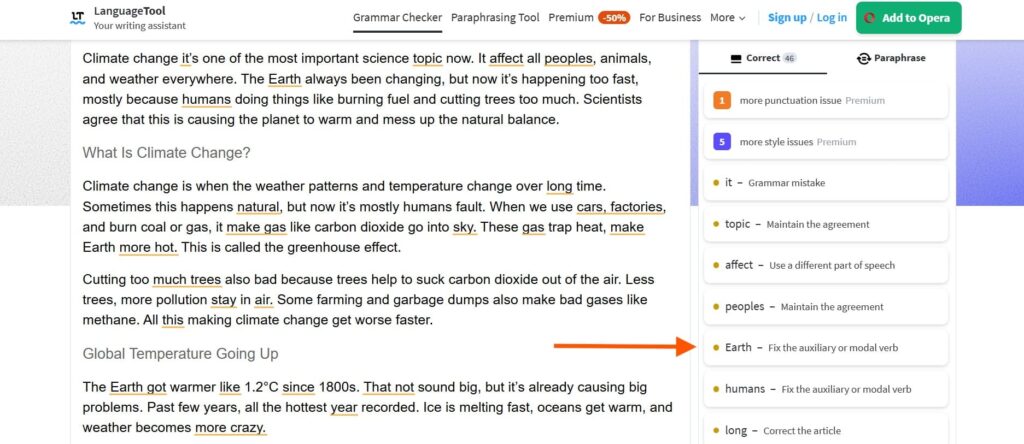This screenshot has height=444, width=1024.
Task: Click the -50% premium discount badge
Action: (x=614, y=18)
